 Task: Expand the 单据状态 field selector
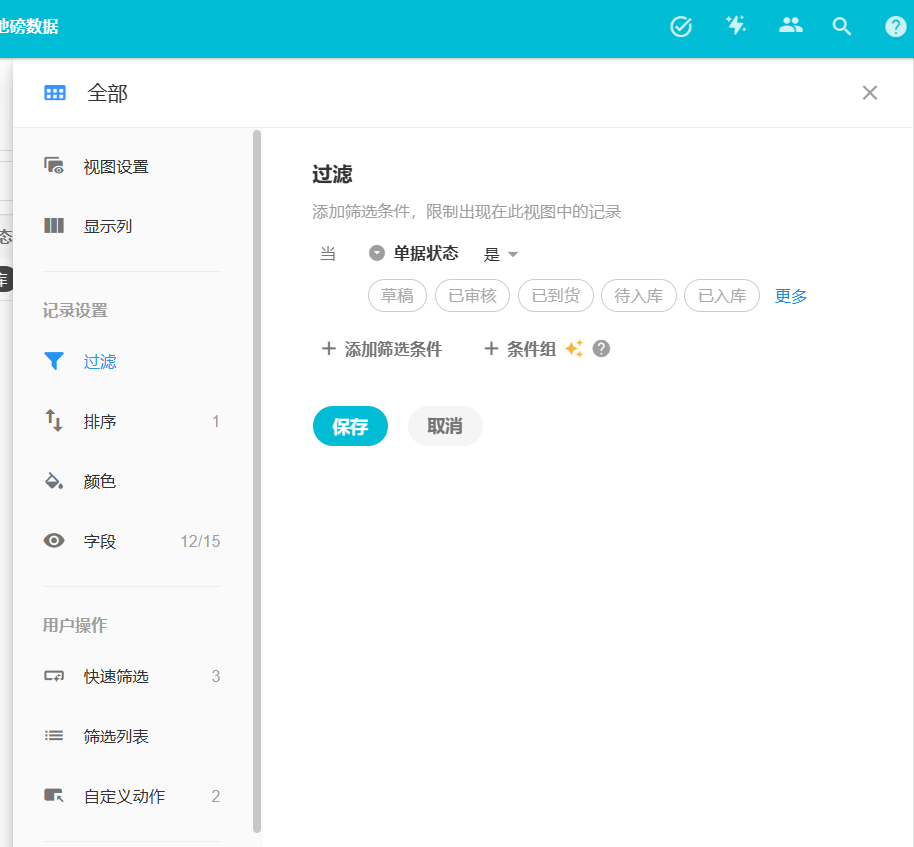click(x=414, y=254)
